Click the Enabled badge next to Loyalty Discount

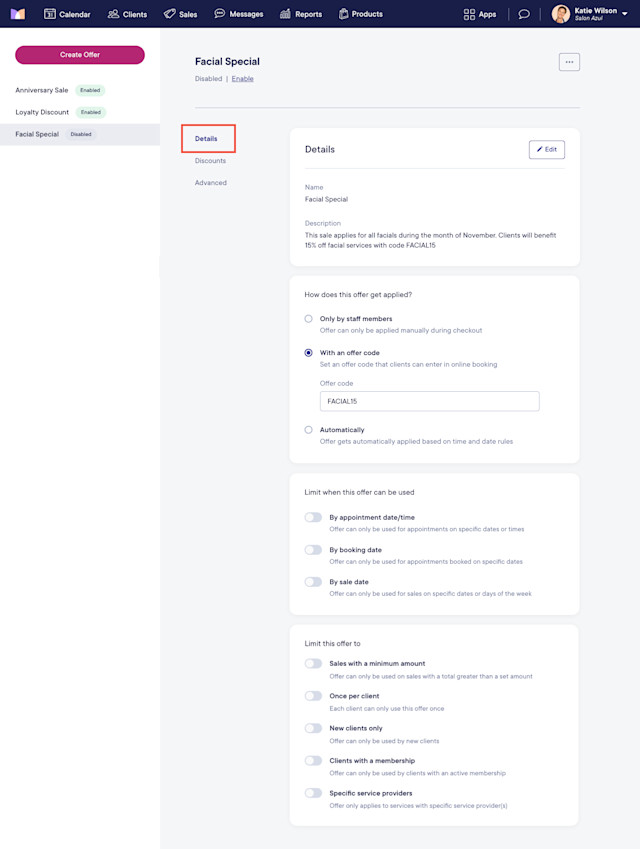coord(91,112)
